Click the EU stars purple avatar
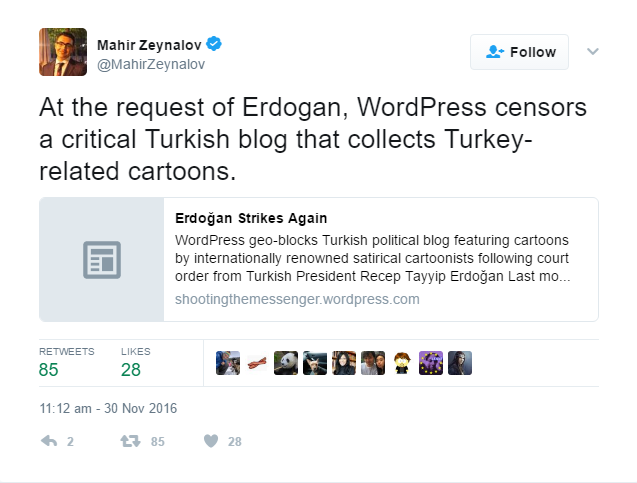This screenshot has height=483, width=637. coord(430,363)
